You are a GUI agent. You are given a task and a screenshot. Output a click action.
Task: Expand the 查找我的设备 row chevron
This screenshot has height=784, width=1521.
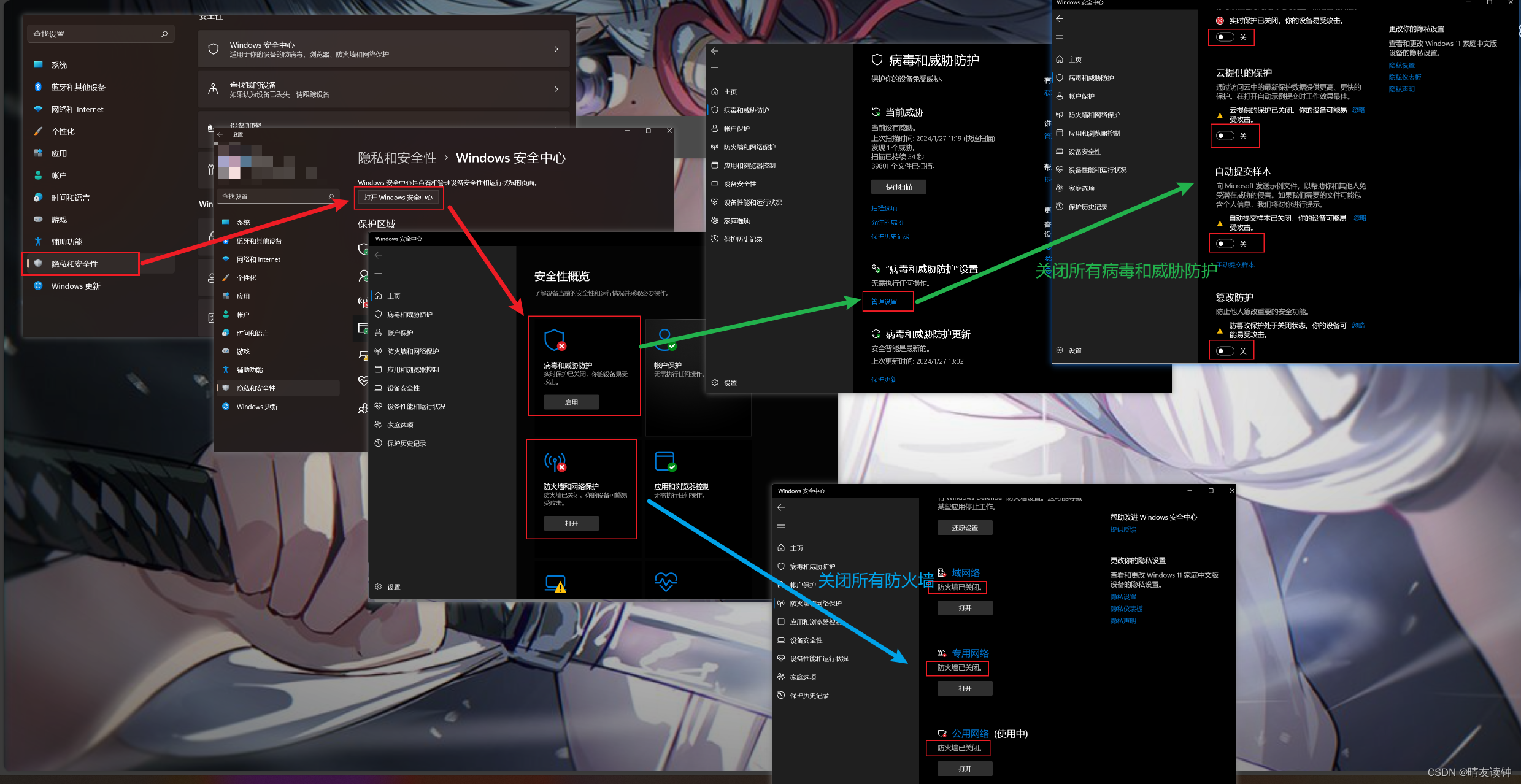(556, 89)
